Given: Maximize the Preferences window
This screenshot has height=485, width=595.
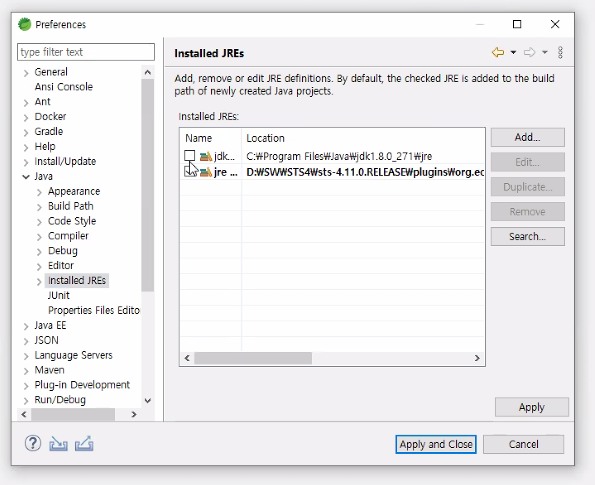Looking at the screenshot, I should coord(517,24).
